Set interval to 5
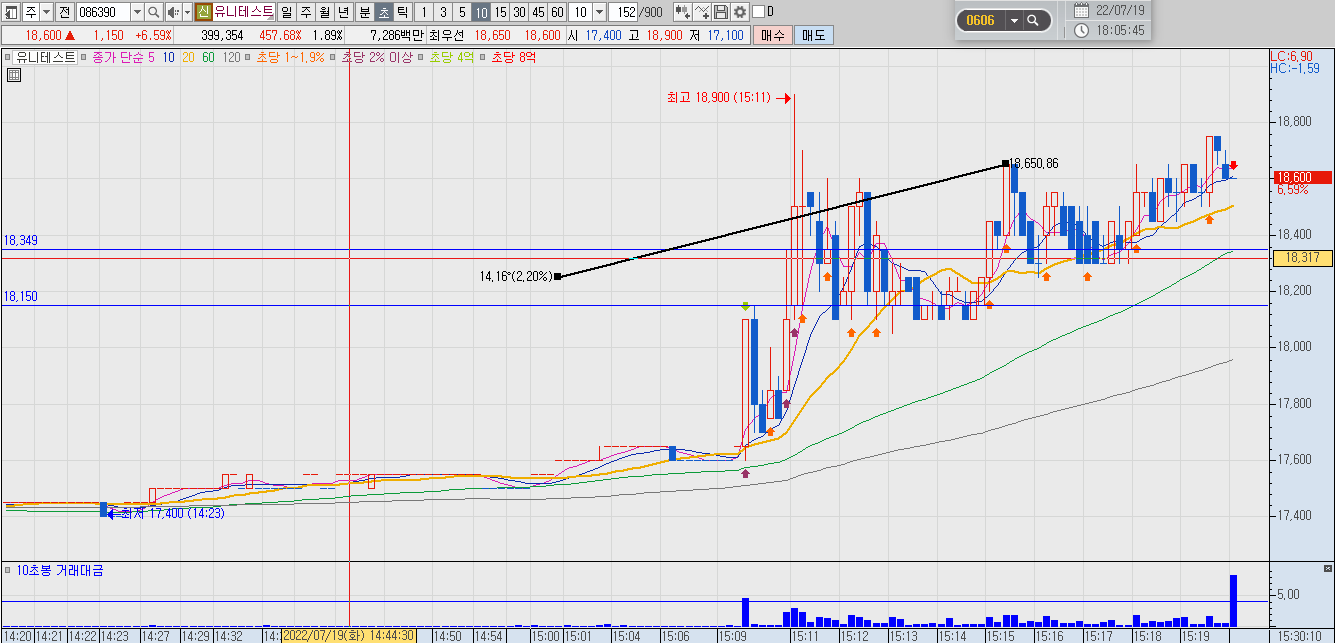The width and height of the screenshot is (1335, 643). pos(462,12)
